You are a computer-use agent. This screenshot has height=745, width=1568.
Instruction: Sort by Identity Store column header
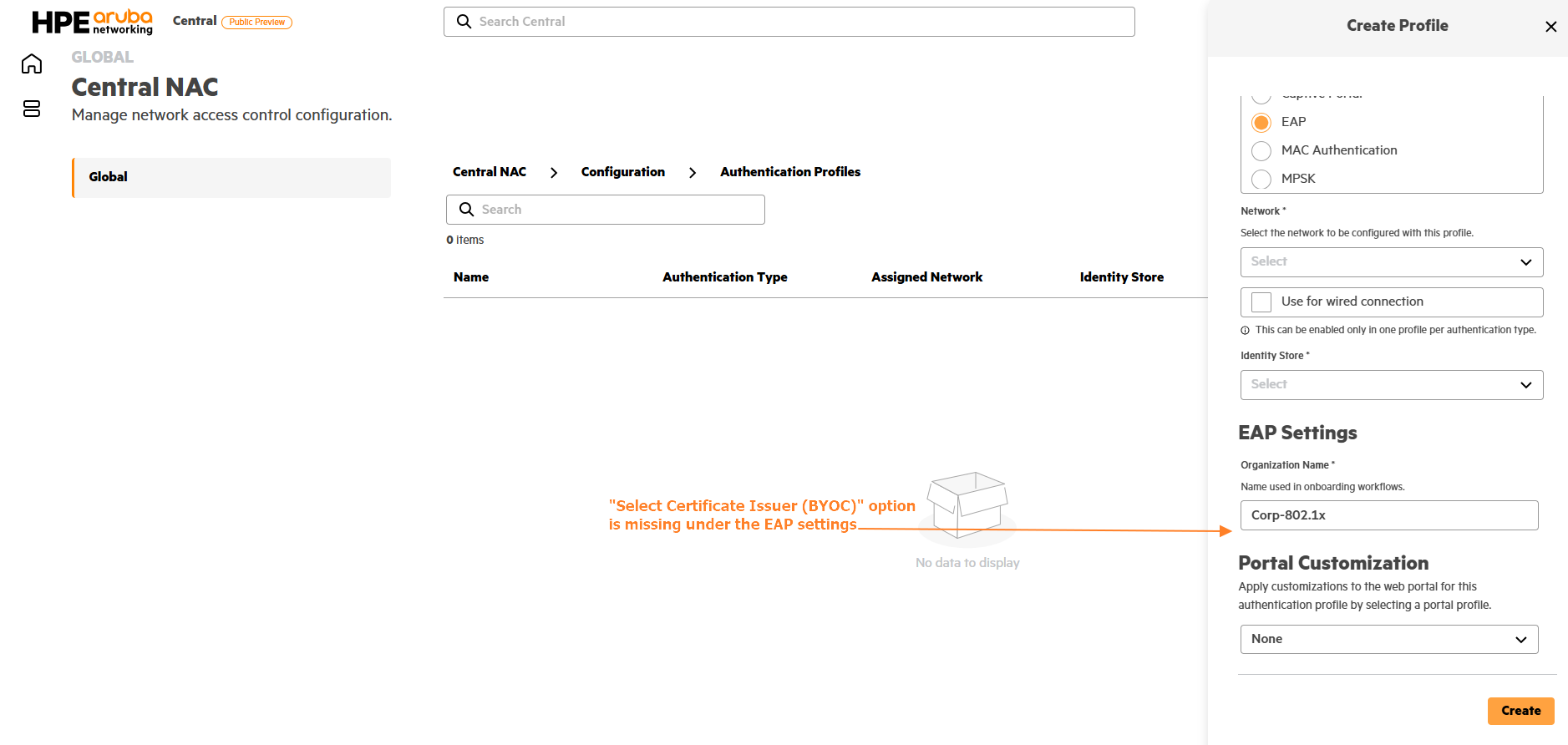pyautogui.click(x=1122, y=277)
